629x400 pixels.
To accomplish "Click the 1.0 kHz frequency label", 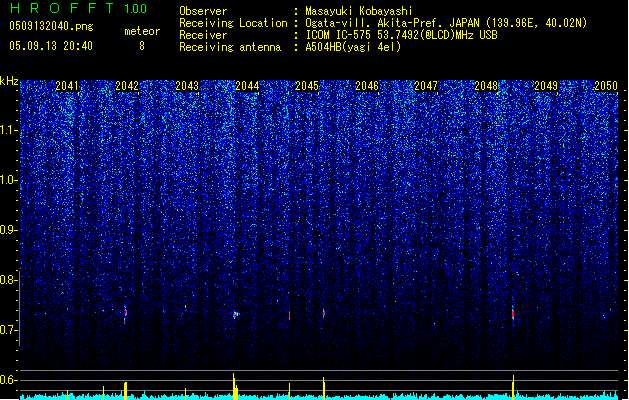I will click(x=9, y=180).
